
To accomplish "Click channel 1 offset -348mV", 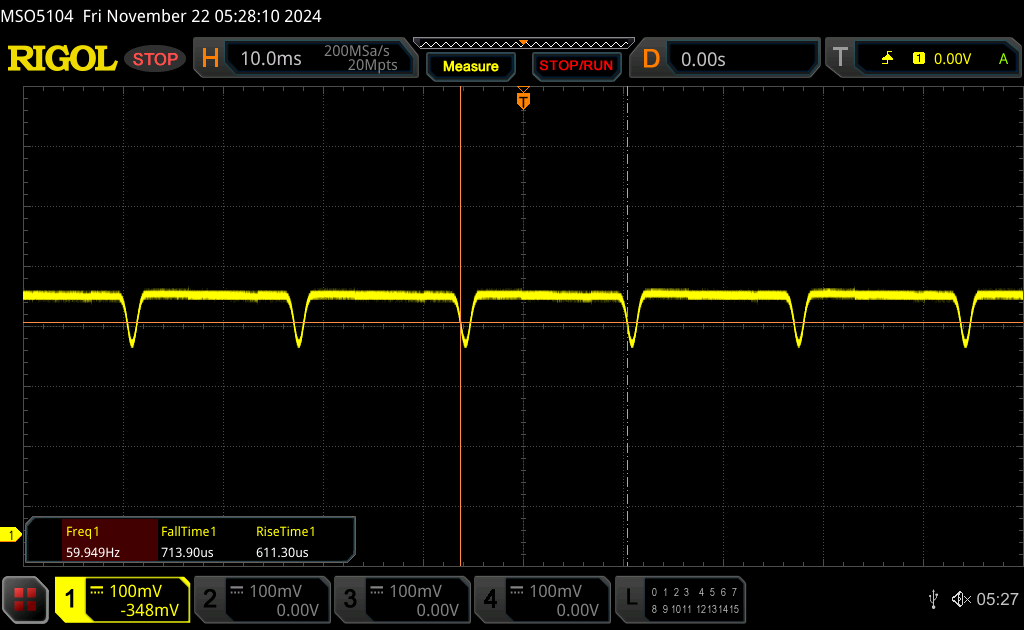I will coord(150,610).
